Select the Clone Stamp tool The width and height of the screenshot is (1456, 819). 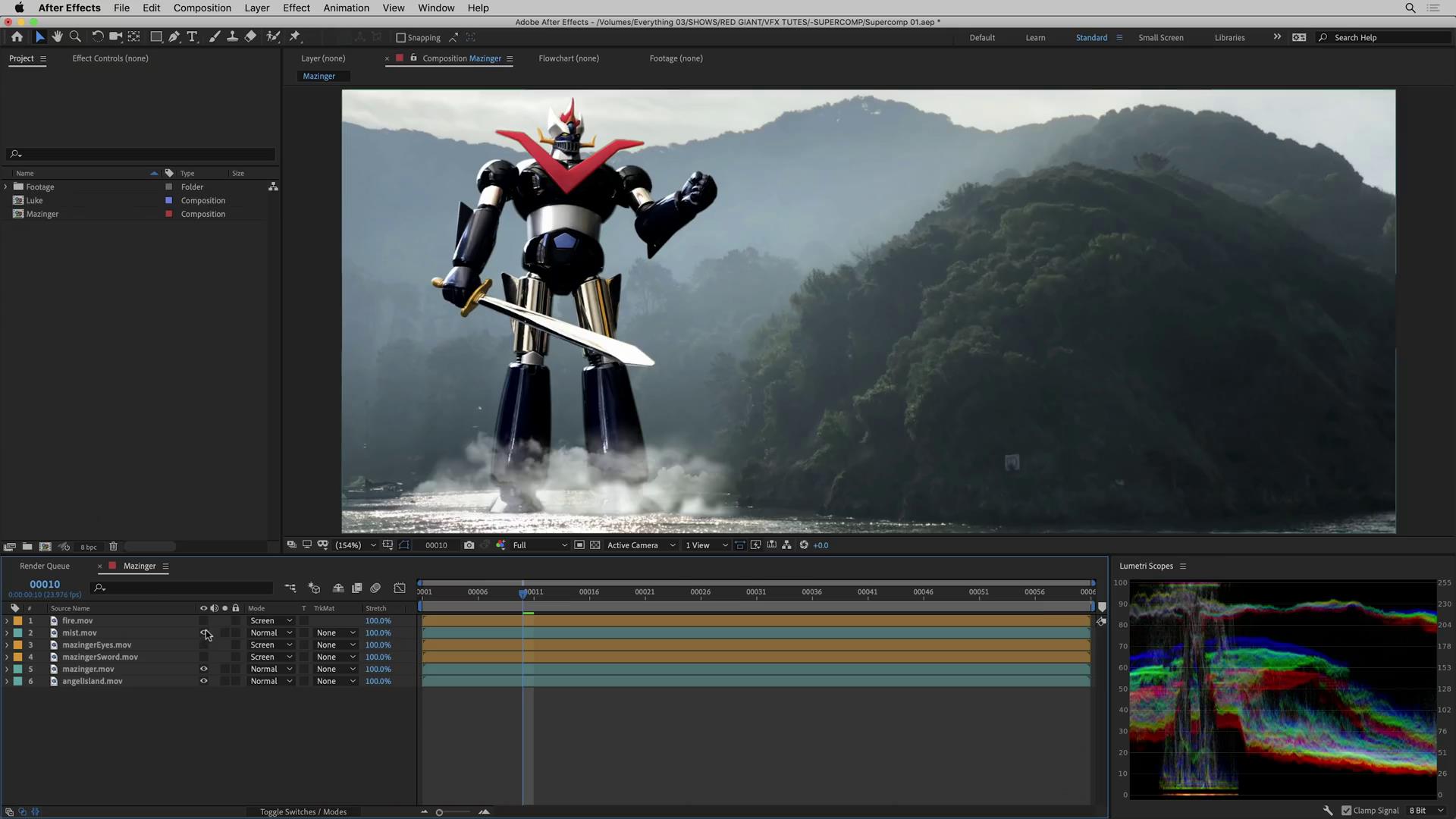232,36
